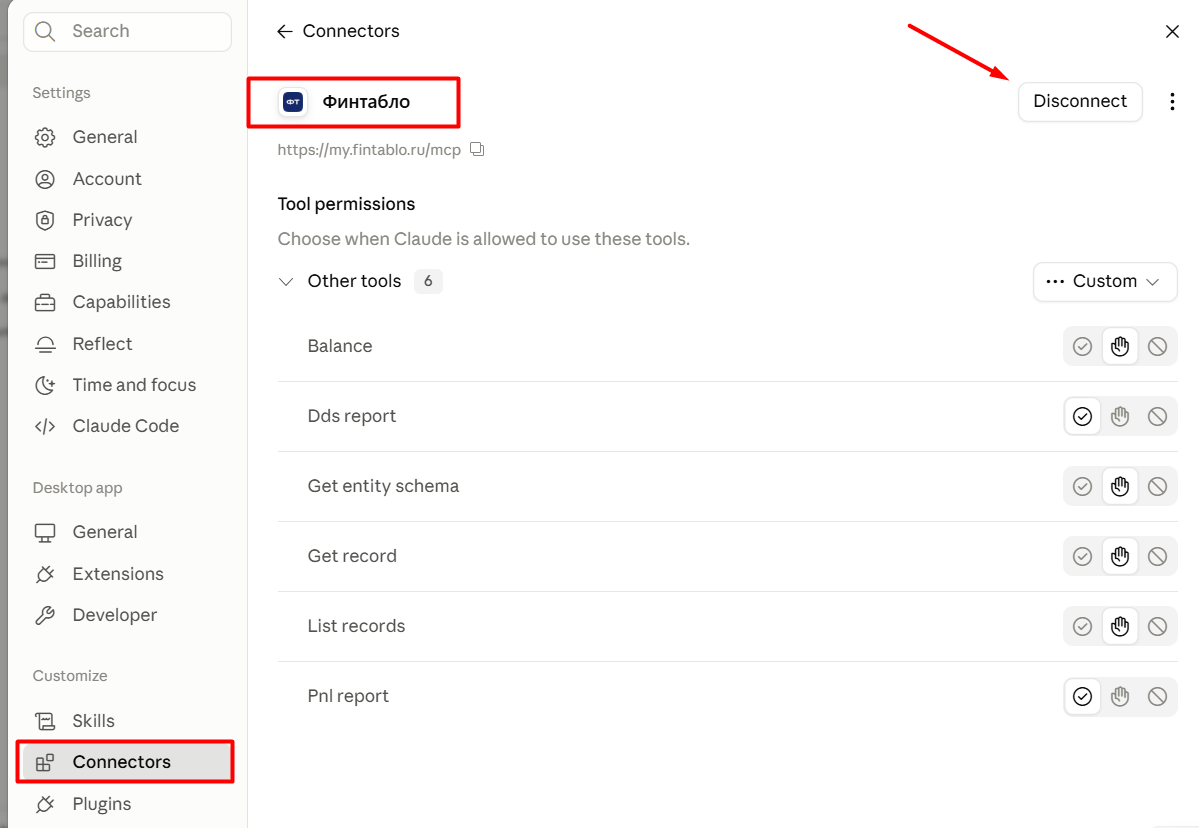Require approval for List records
Screen dimensions: 1199x828
click(x=1119, y=627)
